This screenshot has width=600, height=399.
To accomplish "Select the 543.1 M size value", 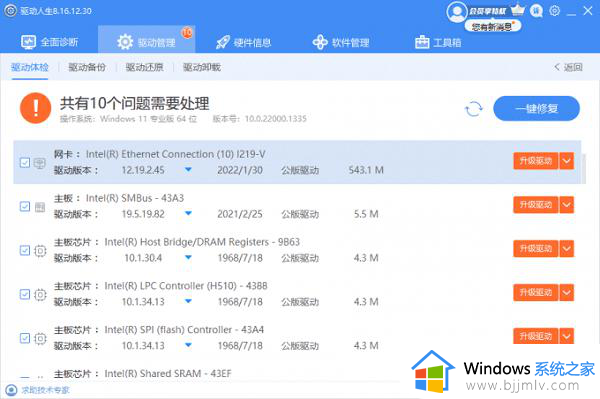I will click(x=366, y=170).
